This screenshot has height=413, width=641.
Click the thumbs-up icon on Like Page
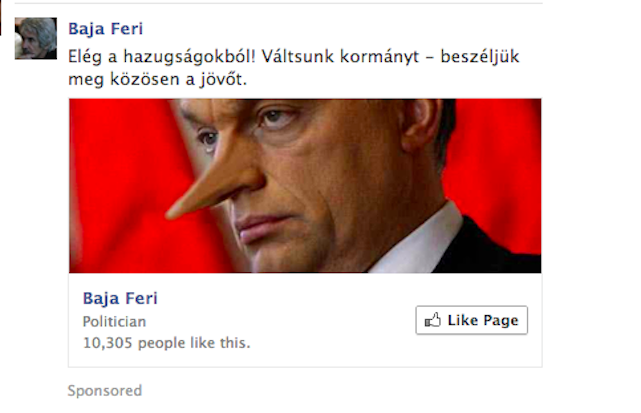(433, 320)
